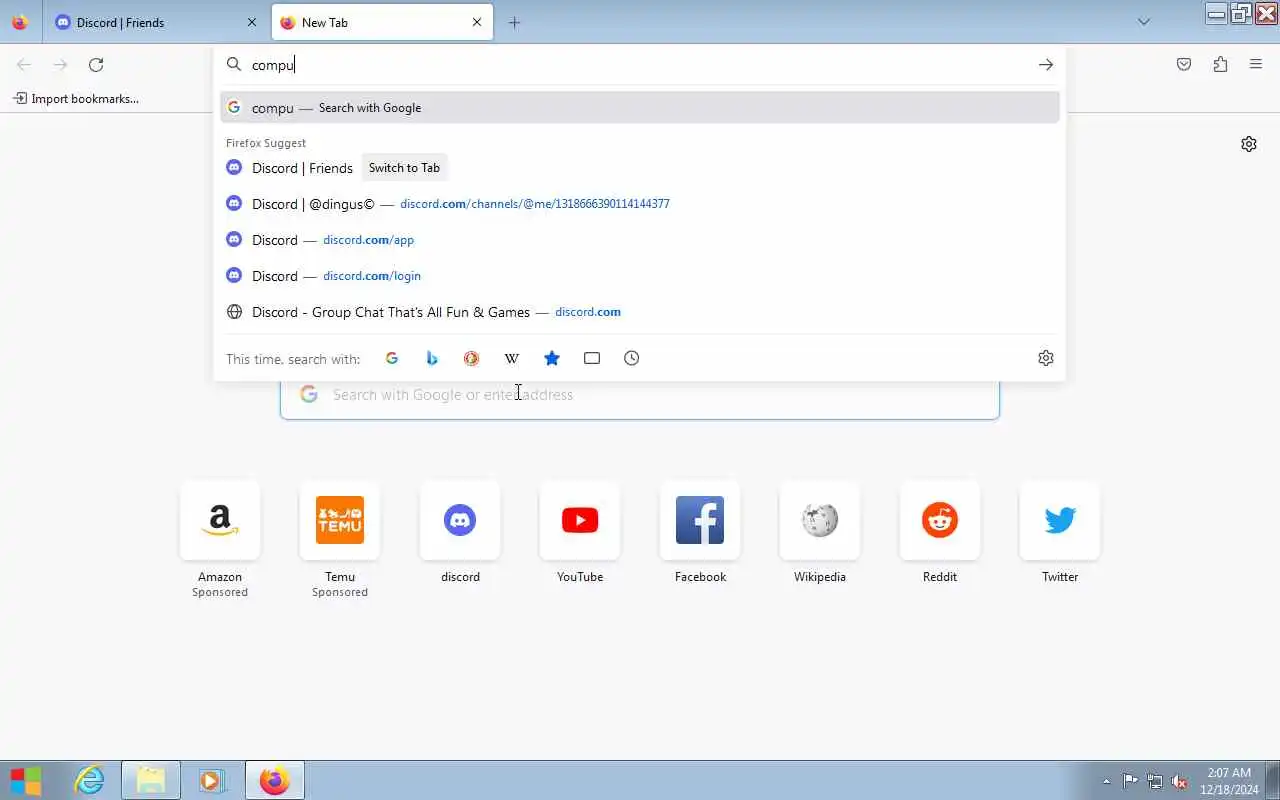Open Action Center flag tray icon
1280x800 pixels.
click(x=1130, y=781)
